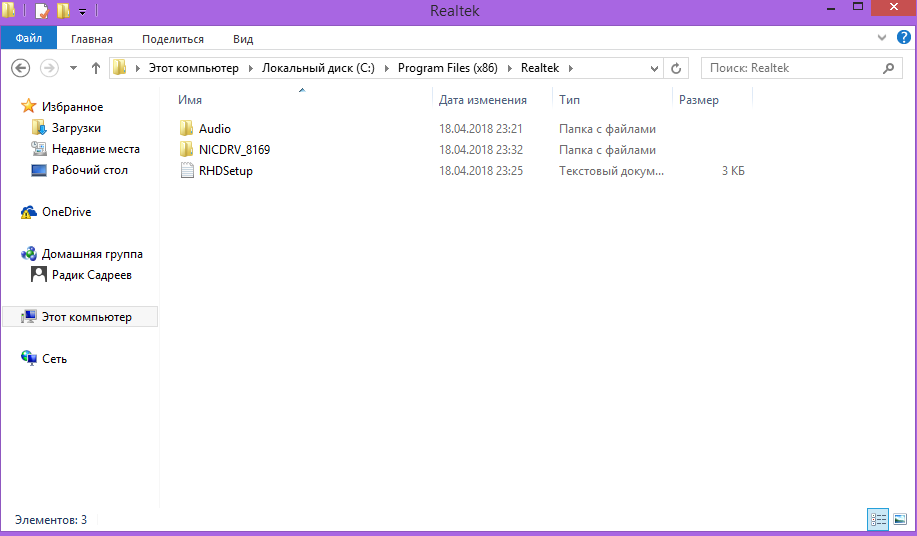This screenshot has height=536, width=917.
Task: Expand arrow after 'Локальный диск (C:)' breadcrumb
Action: pos(386,68)
